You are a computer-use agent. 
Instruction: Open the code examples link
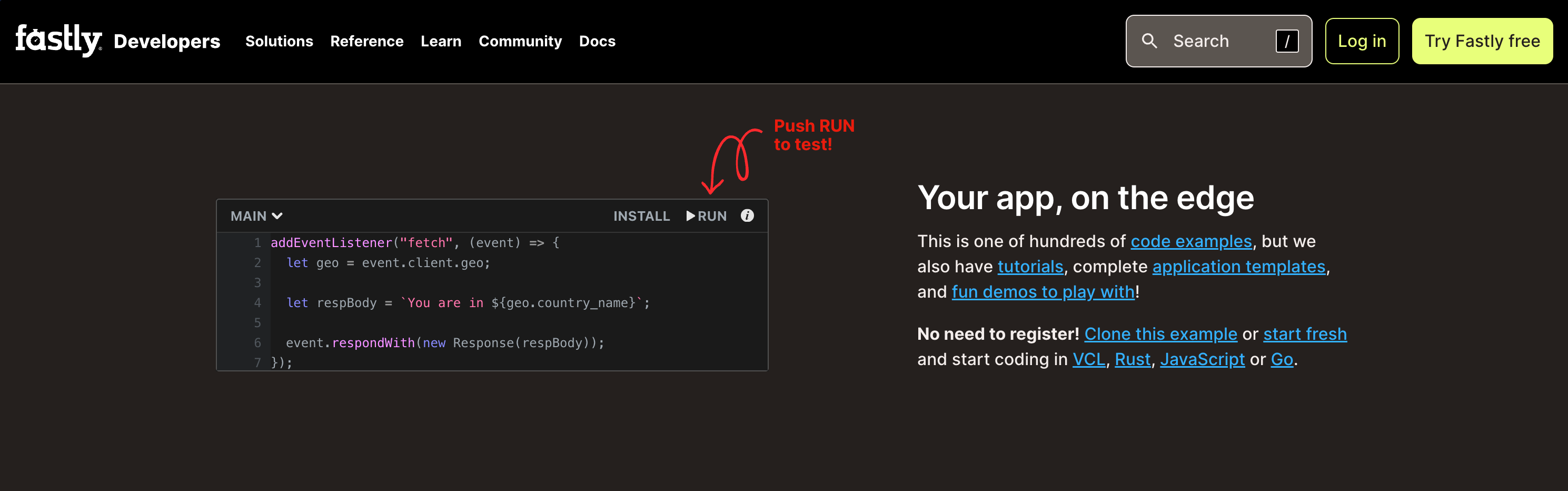(1191, 241)
